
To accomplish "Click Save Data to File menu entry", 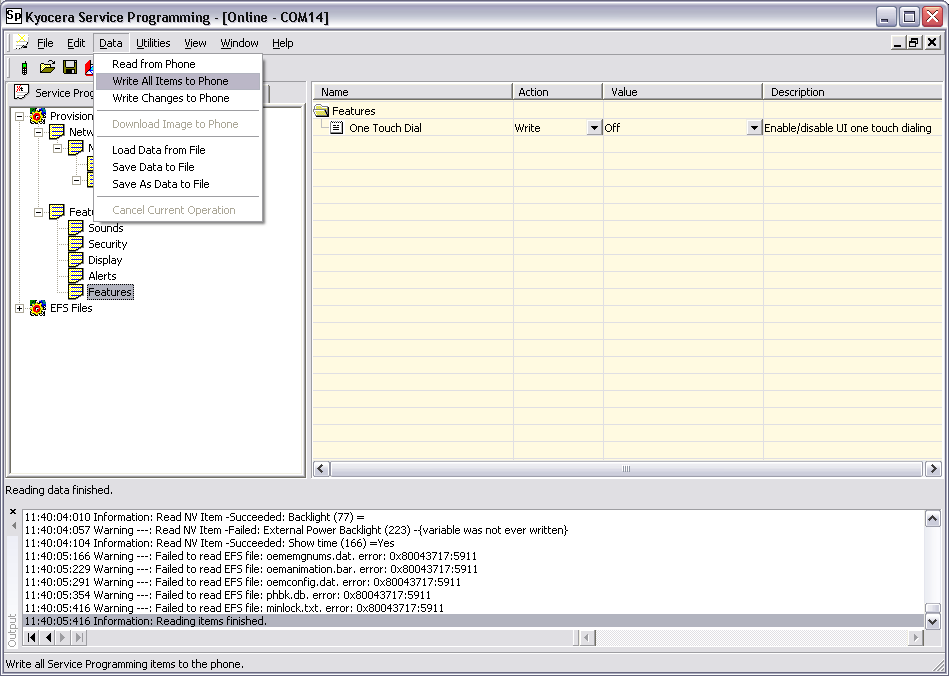I will coord(153,167).
